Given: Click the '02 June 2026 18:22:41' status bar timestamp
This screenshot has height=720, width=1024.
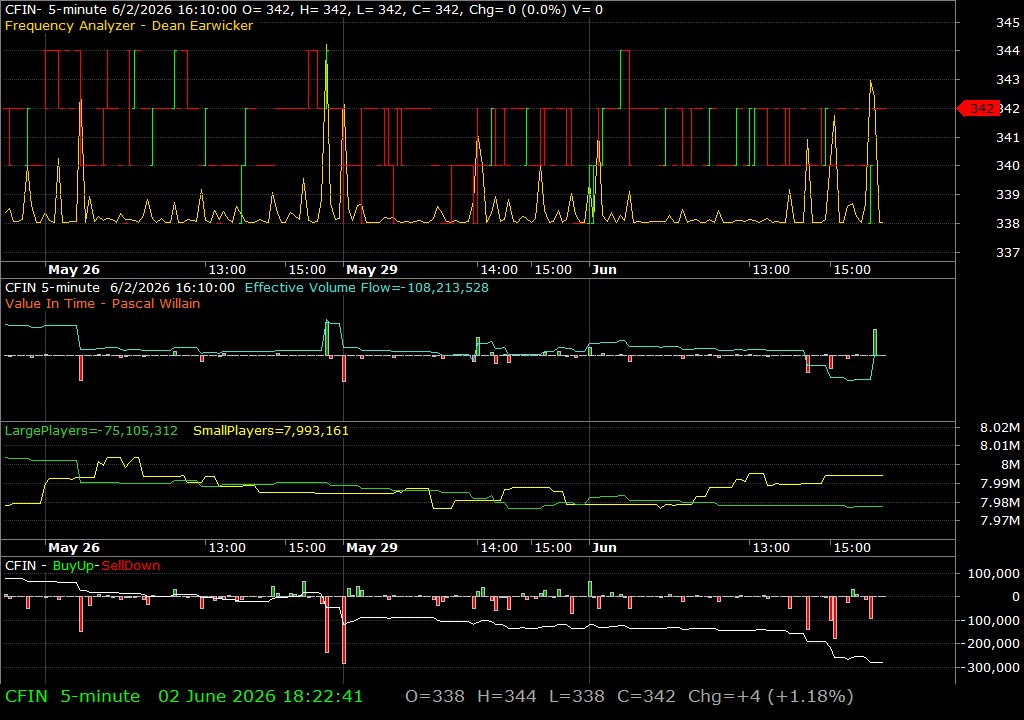Looking at the screenshot, I should (x=261, y=696).
